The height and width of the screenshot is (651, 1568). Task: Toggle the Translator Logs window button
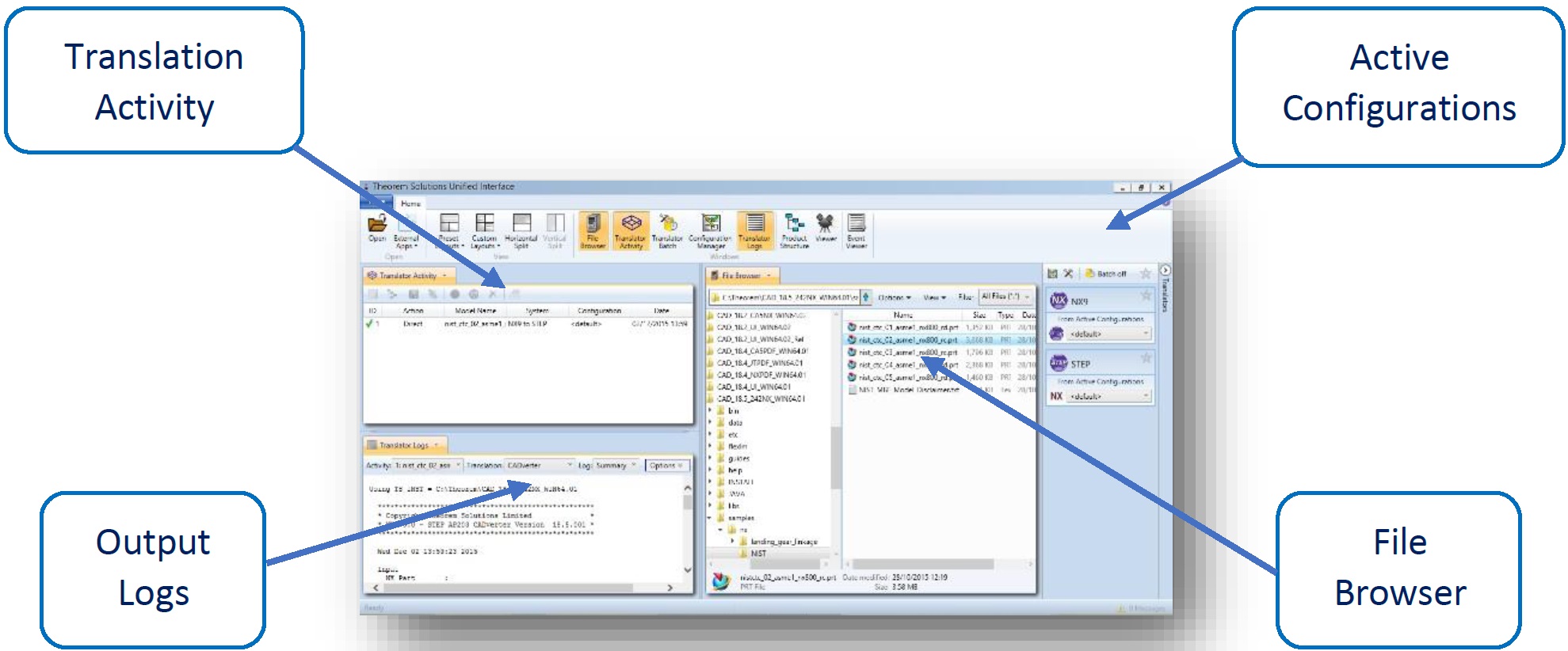754,230
